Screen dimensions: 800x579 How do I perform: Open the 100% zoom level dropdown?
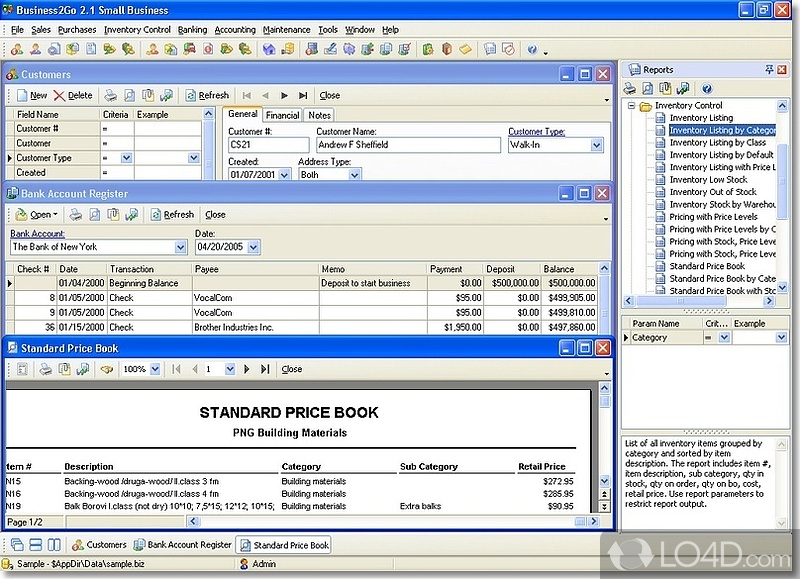(154, 369)
